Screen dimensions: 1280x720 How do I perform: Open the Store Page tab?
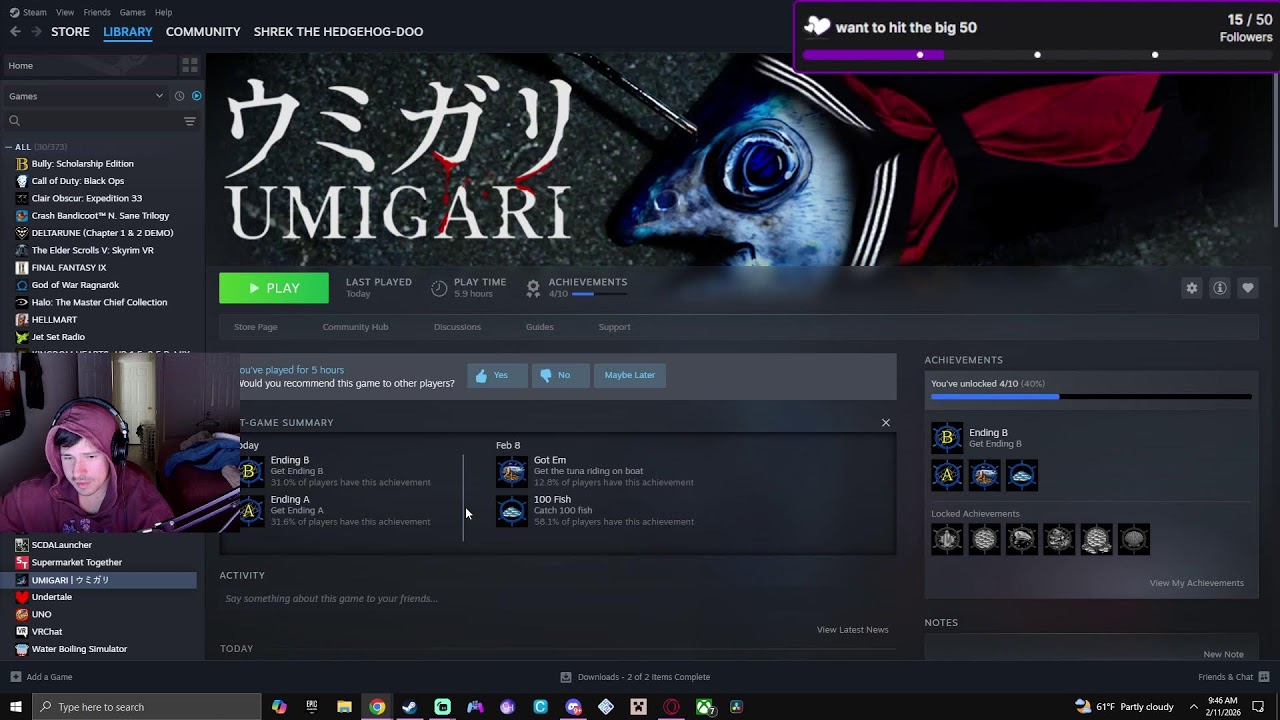click(x=256, y=327)
